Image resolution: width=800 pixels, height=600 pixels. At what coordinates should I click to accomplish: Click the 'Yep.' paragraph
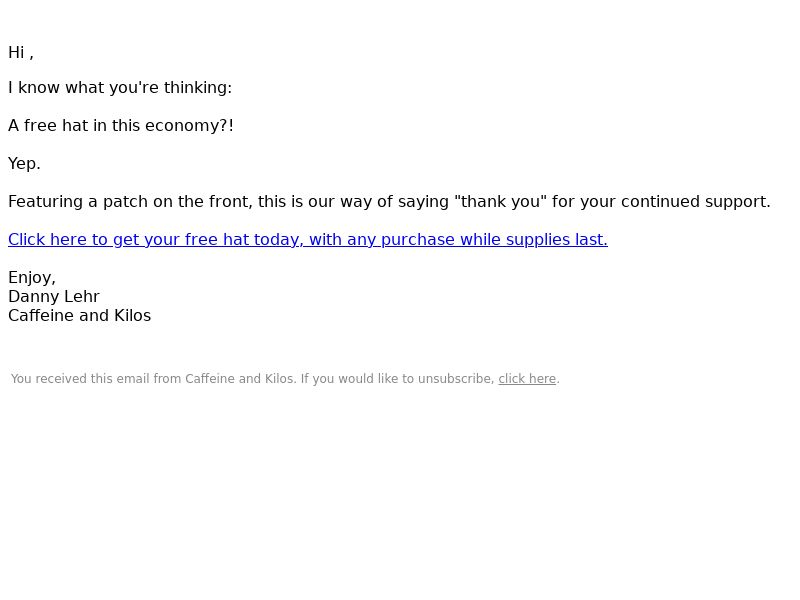pos(24,164)
